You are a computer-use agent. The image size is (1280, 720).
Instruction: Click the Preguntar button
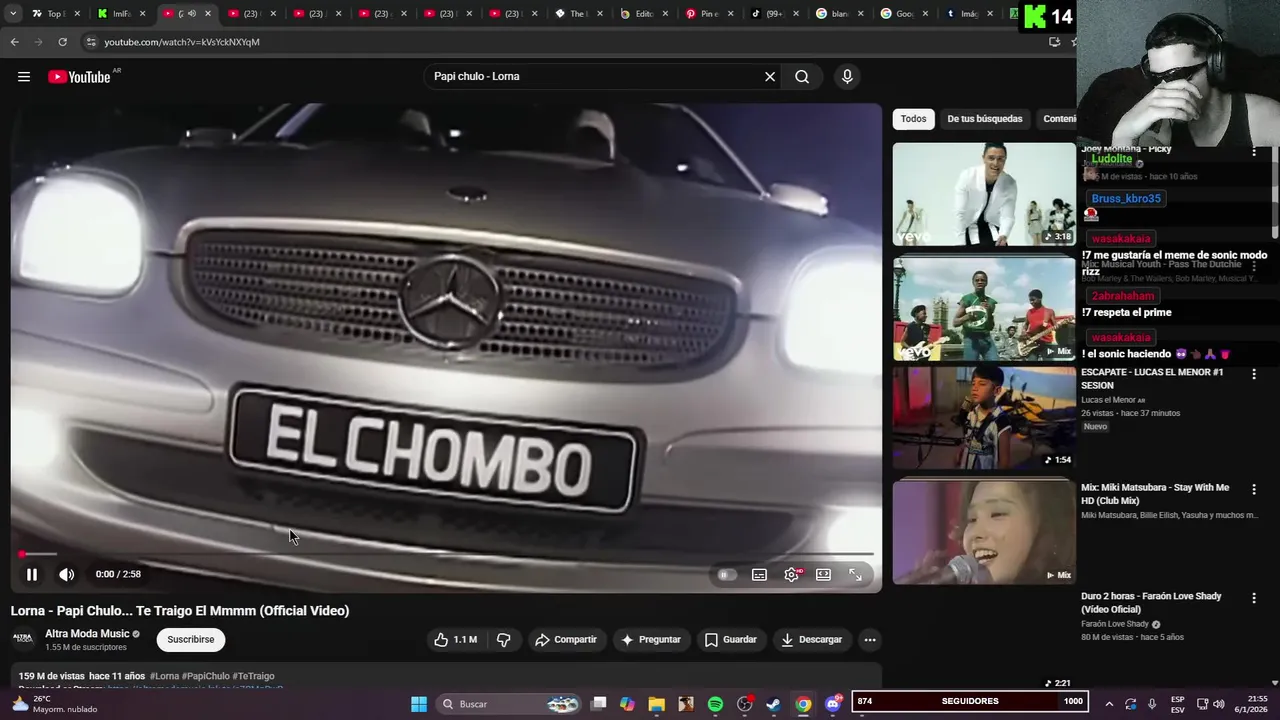coord(651,639)
